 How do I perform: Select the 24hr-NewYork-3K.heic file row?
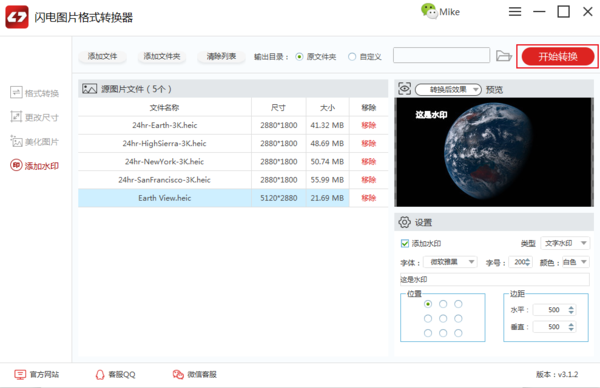pyautogui.click(x=233, y=161)
